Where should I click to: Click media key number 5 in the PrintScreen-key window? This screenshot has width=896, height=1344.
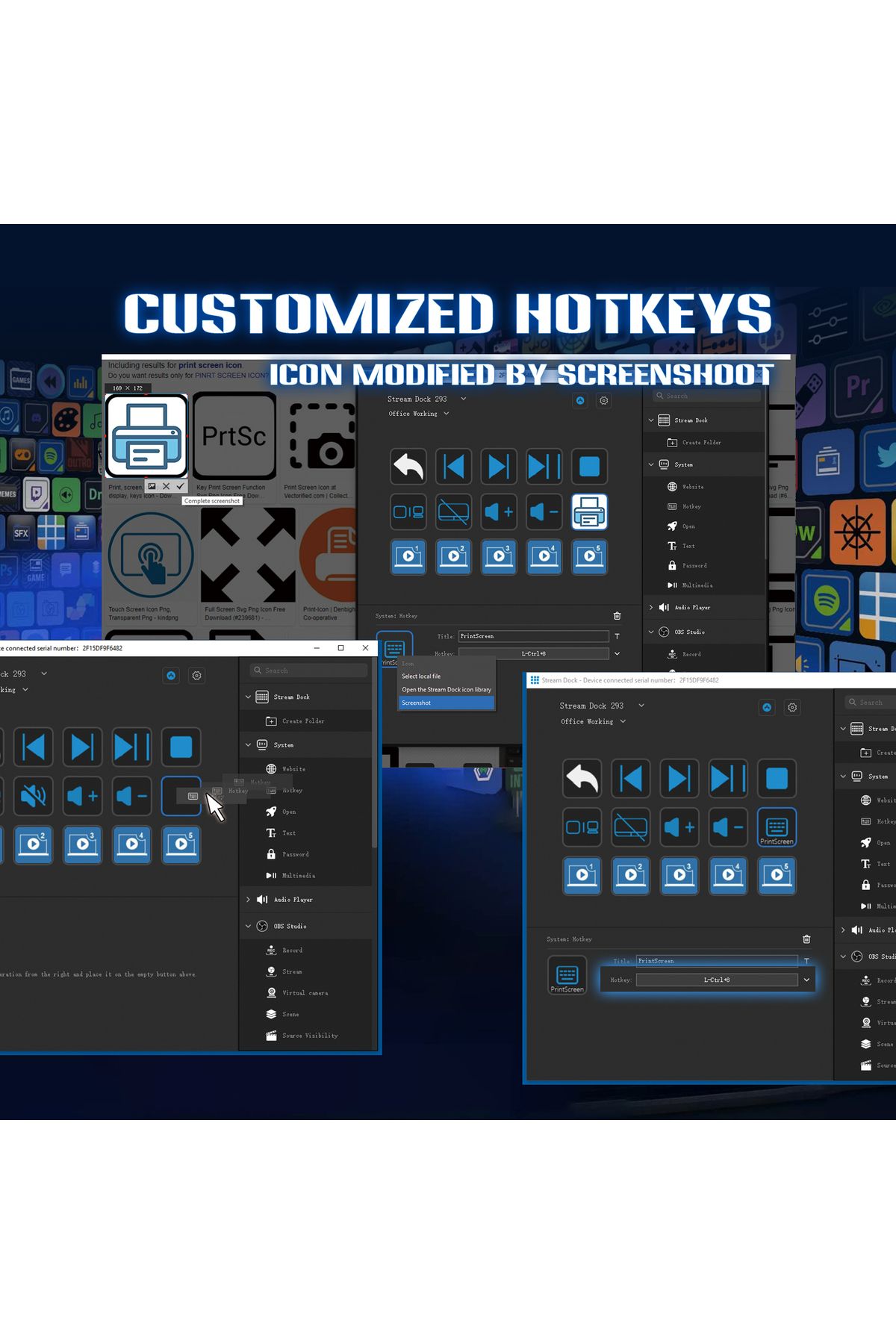[x=777, y=876]
